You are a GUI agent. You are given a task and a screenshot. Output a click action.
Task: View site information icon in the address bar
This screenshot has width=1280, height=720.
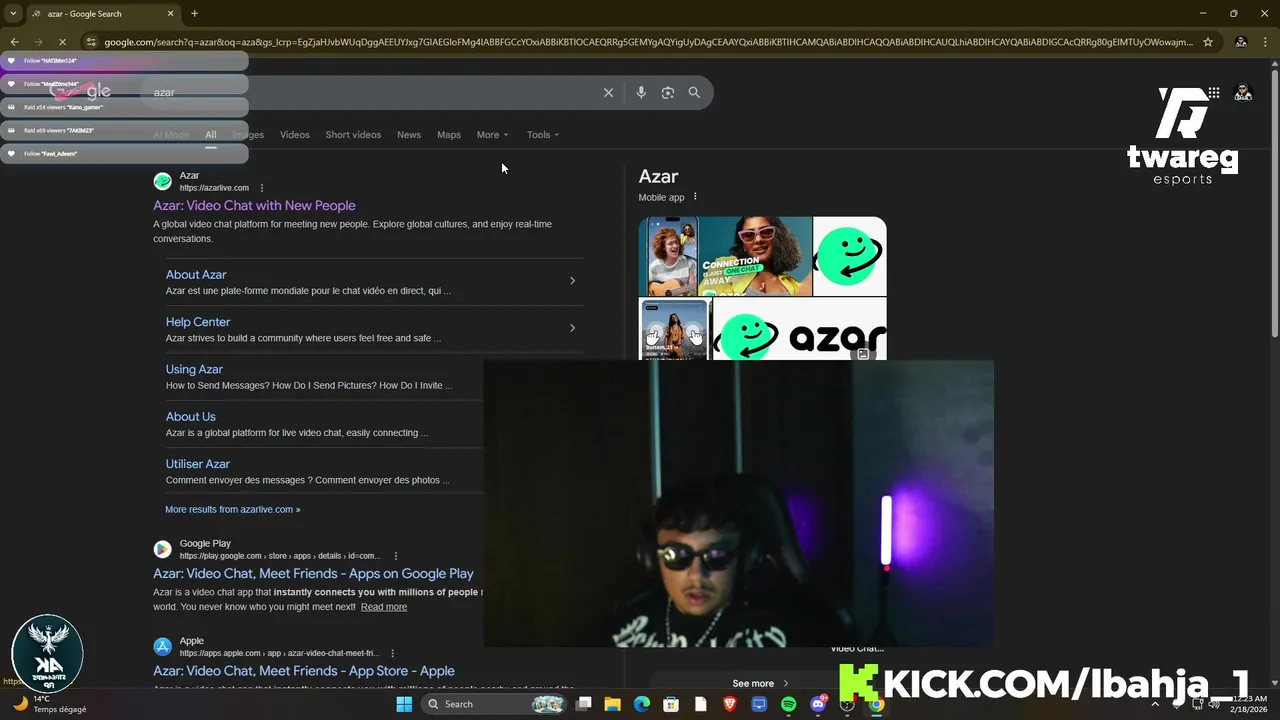(91, 42)
